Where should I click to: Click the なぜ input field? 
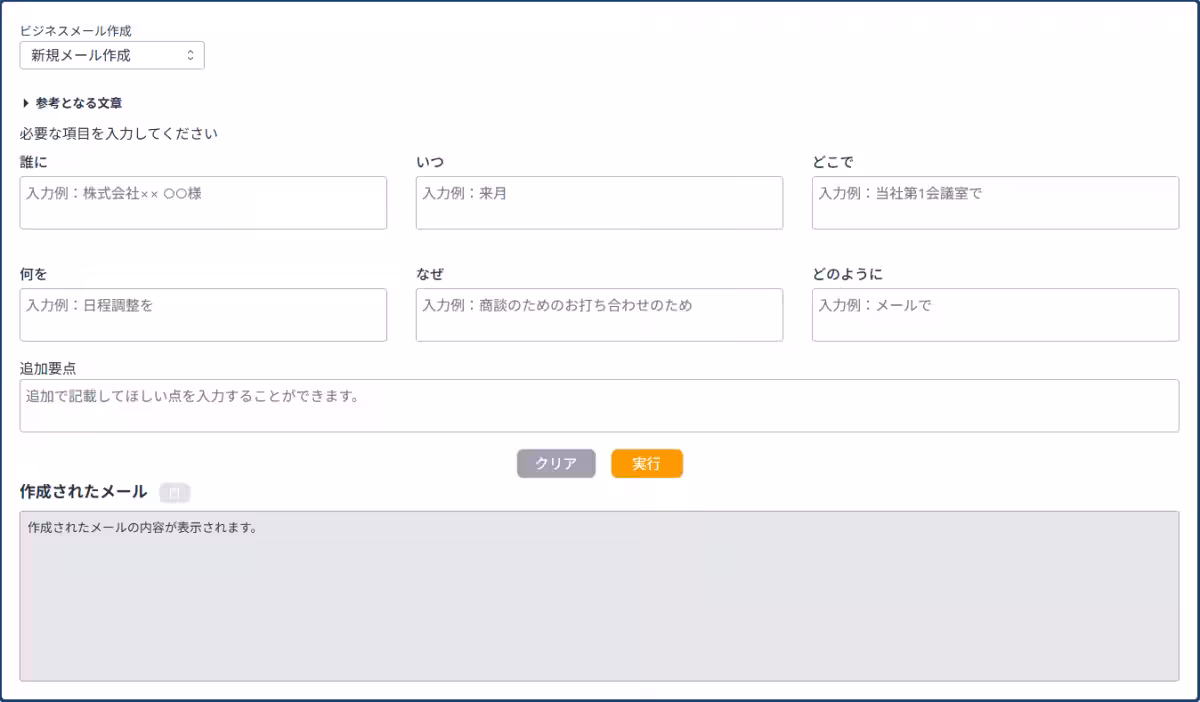(x=599, y=315)
